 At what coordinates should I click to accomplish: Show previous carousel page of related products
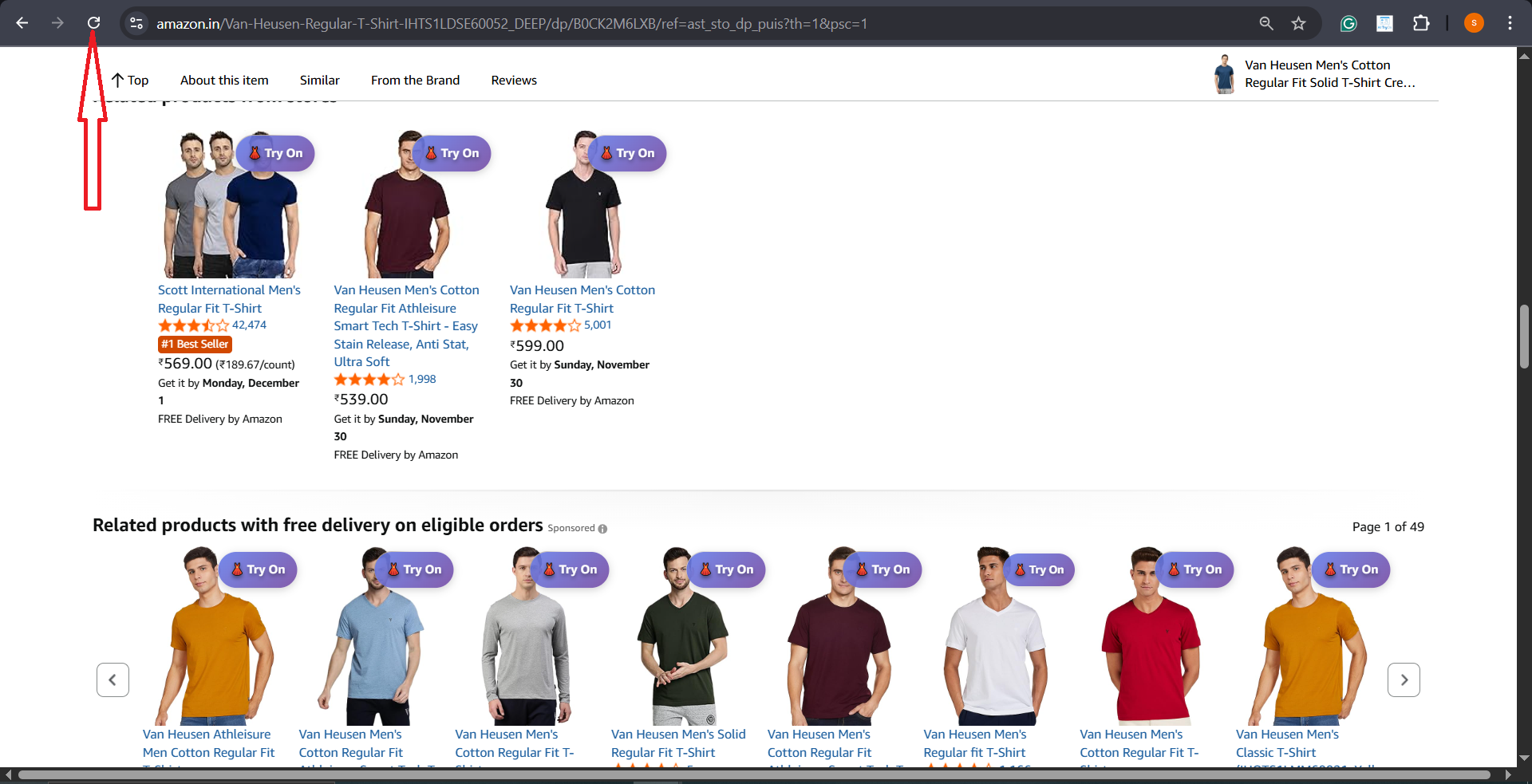coord(113,680)
